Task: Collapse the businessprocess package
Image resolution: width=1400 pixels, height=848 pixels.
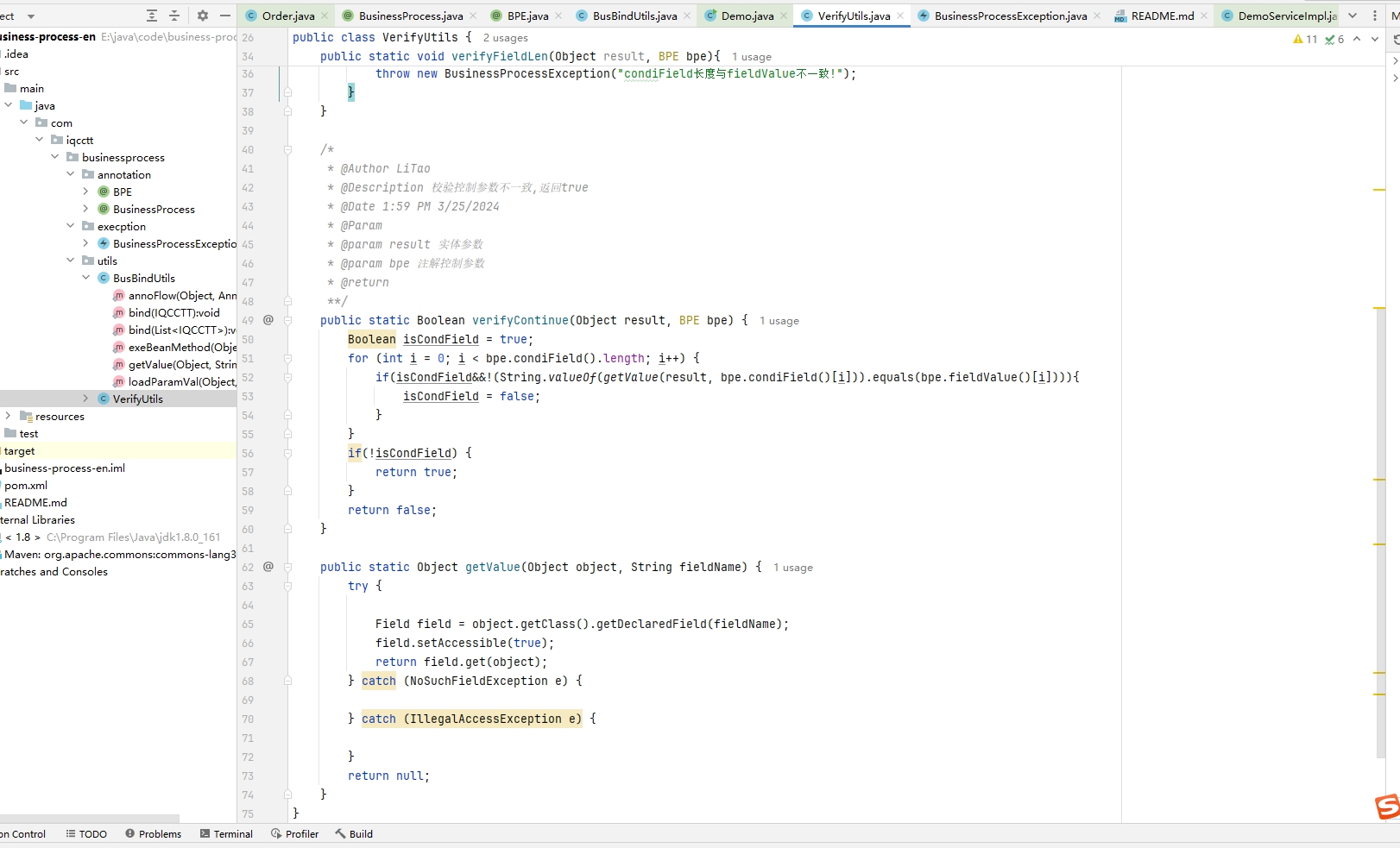Action: pyautogui.click(x=55, y=157)
